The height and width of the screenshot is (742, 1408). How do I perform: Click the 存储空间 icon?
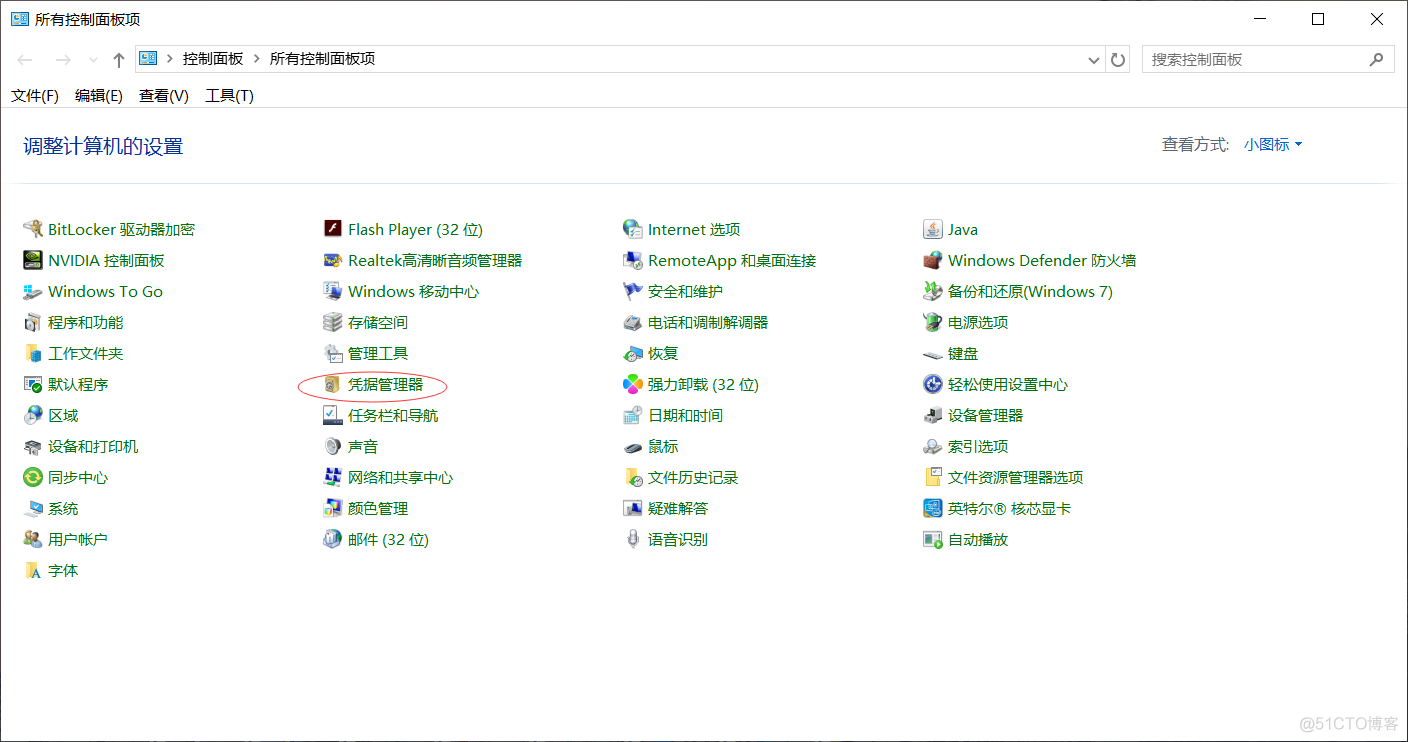[x=333, y=322]
